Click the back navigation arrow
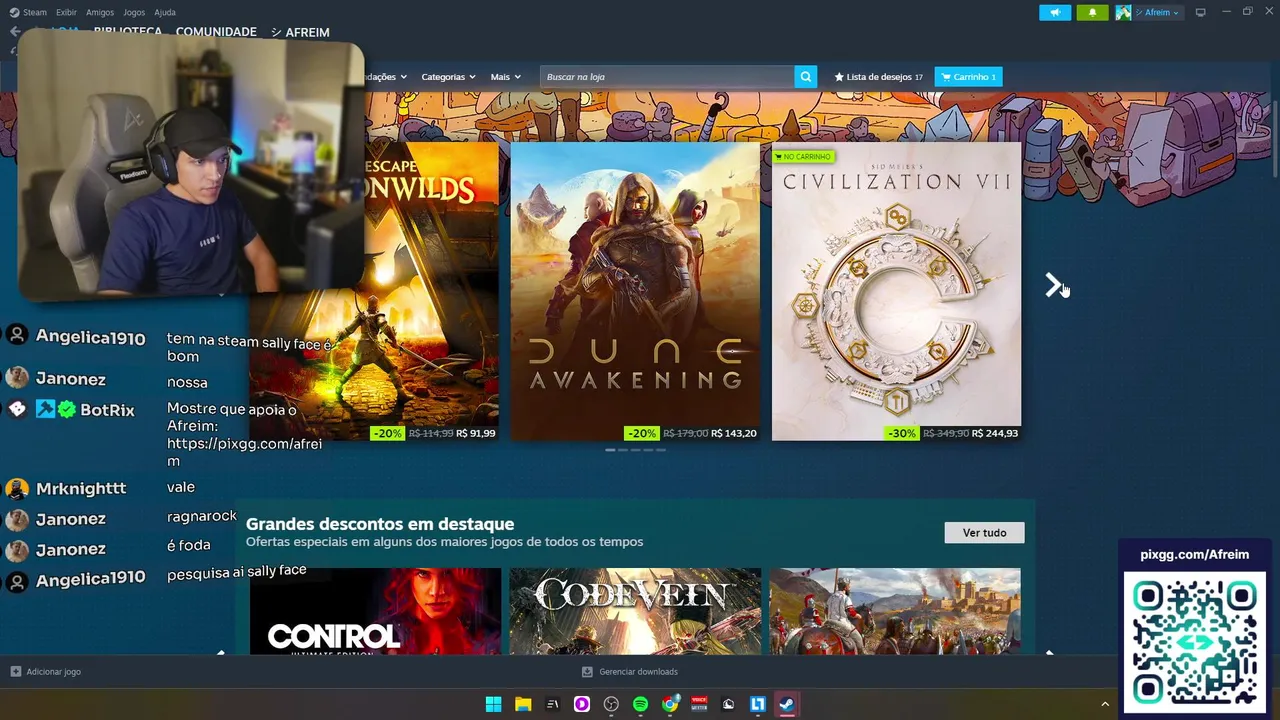The height and width of the screenshot is (720, 1280). pos(14,32)
